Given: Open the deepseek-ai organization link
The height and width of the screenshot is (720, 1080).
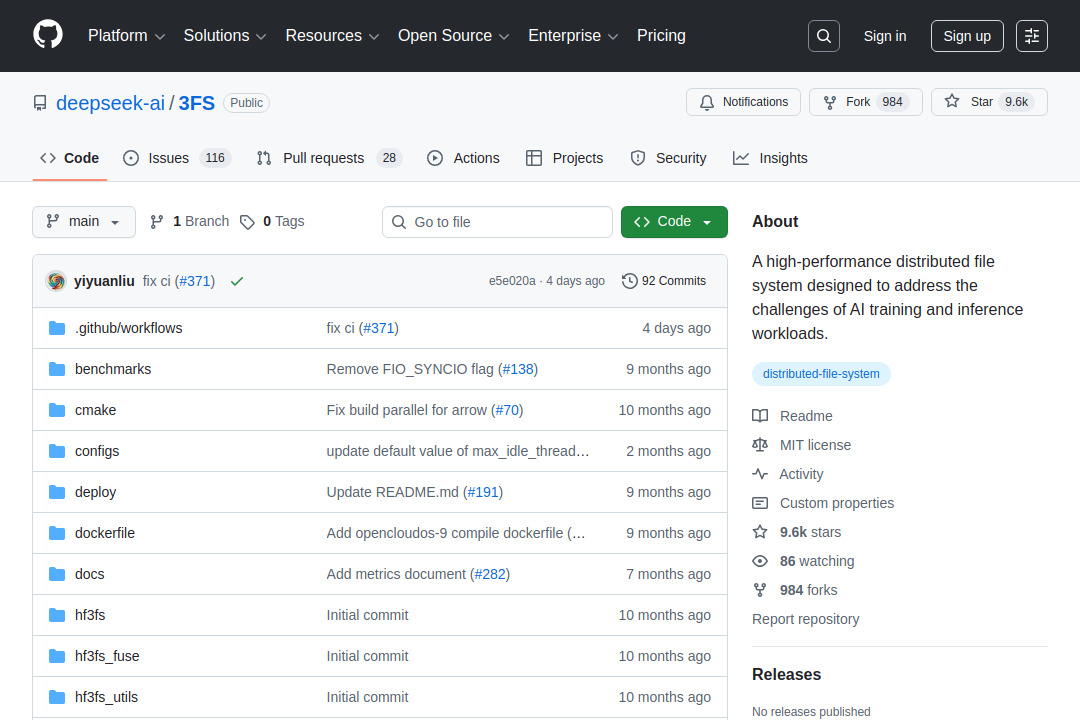Looking at the screenshot, I should 110,102.
